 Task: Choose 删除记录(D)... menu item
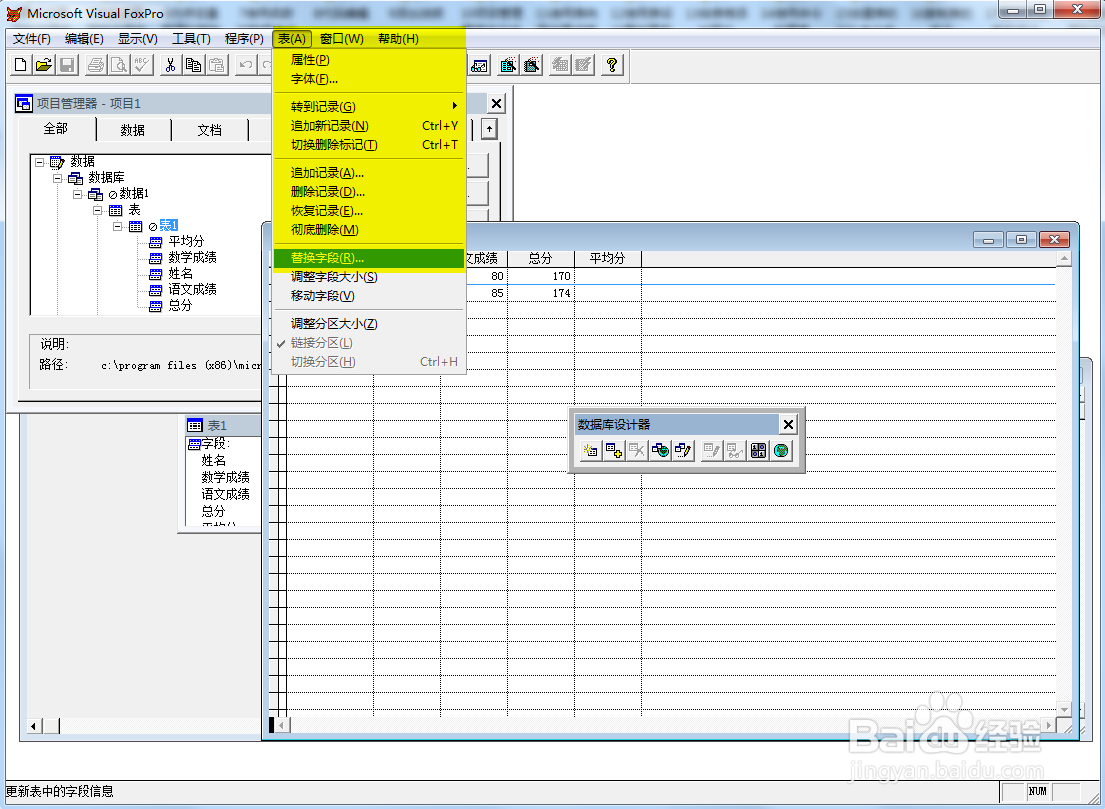click(x=369, y=192)
